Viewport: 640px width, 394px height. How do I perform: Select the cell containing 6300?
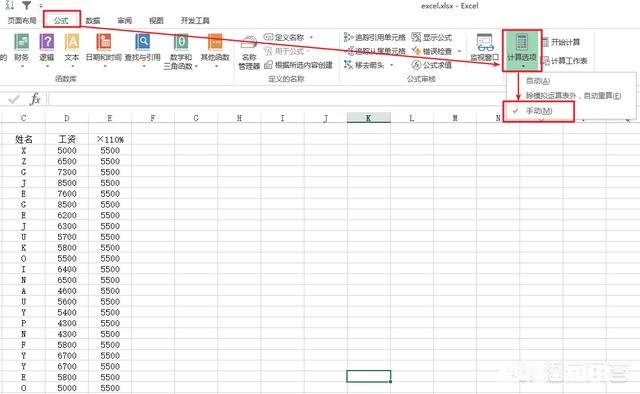[67, 226]
